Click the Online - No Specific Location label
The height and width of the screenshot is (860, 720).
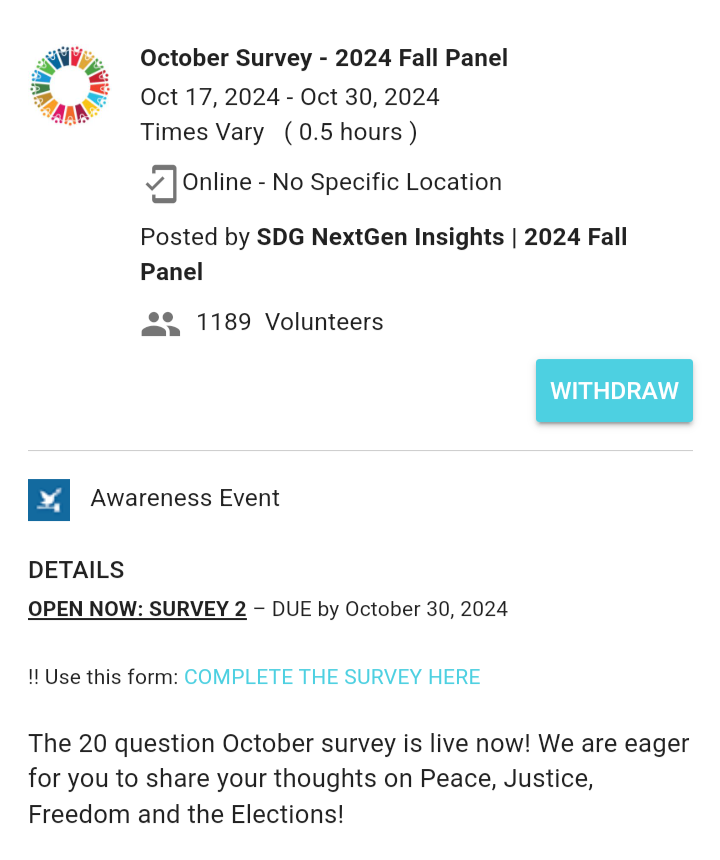tap(341, 182)
